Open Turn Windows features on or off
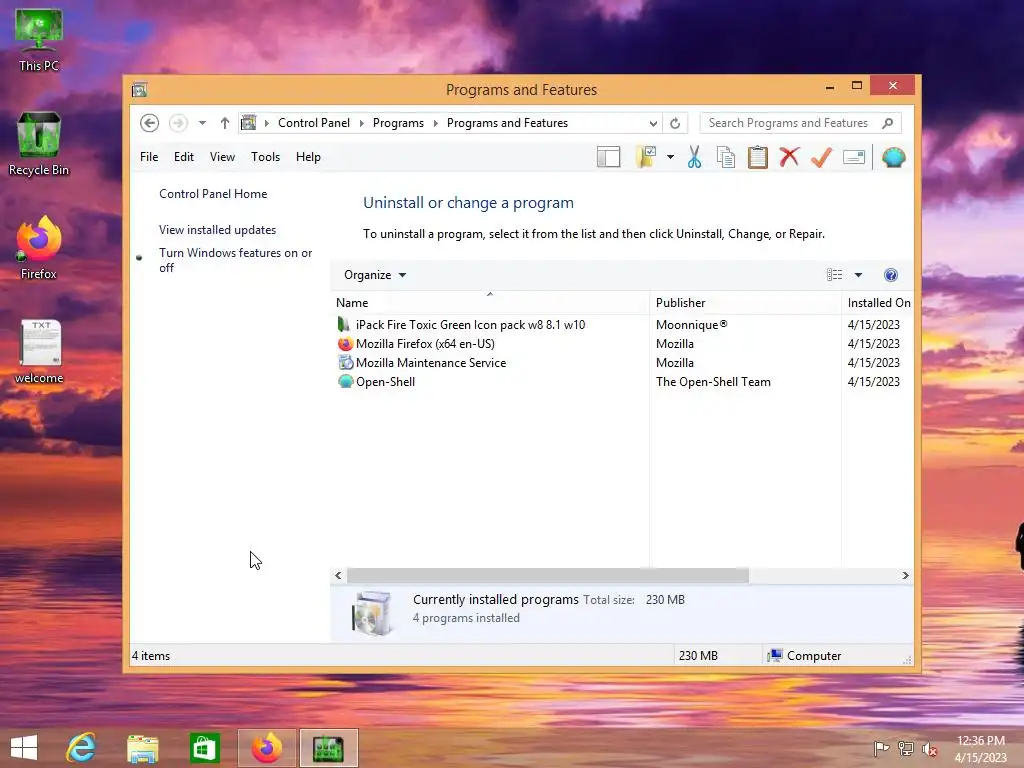This screenshot has height=768, width=1024. point(235,260)
